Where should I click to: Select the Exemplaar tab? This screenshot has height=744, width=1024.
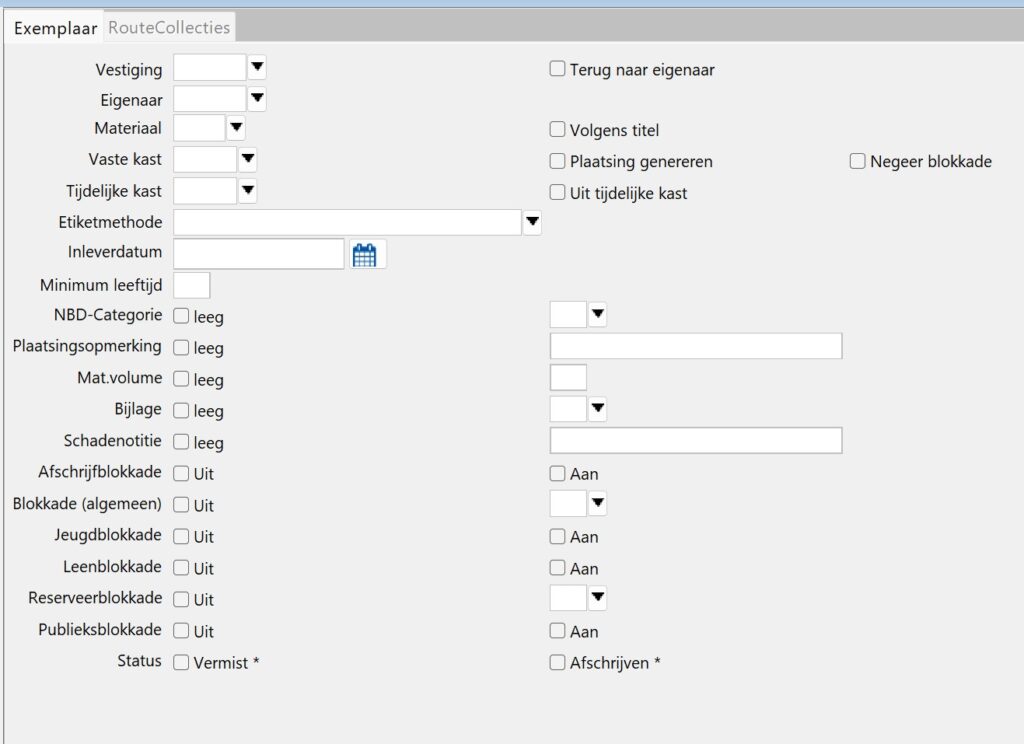click(55, 27)
